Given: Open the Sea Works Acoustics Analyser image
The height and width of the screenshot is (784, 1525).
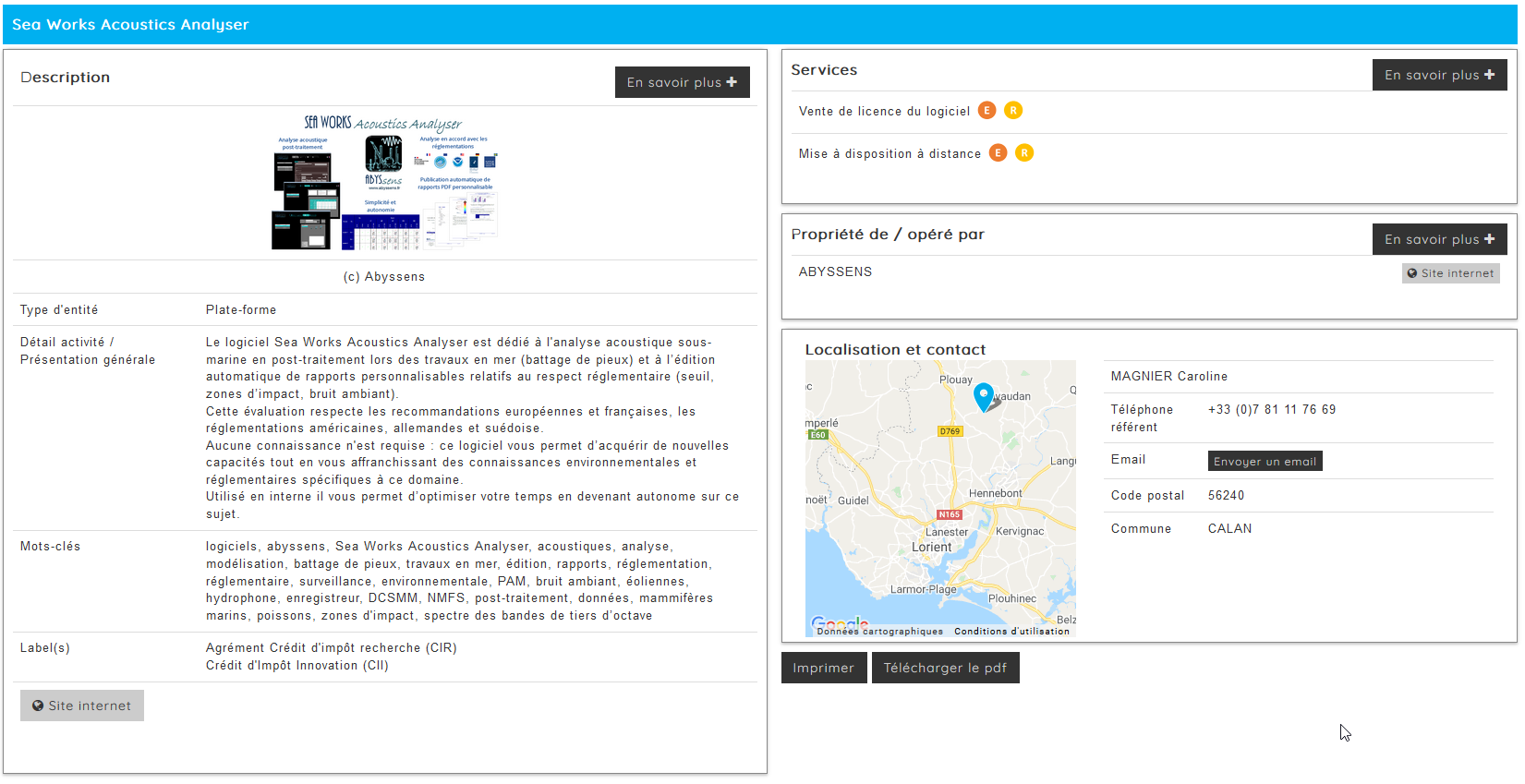Looking at the screenshot, I should click(385, 182).
